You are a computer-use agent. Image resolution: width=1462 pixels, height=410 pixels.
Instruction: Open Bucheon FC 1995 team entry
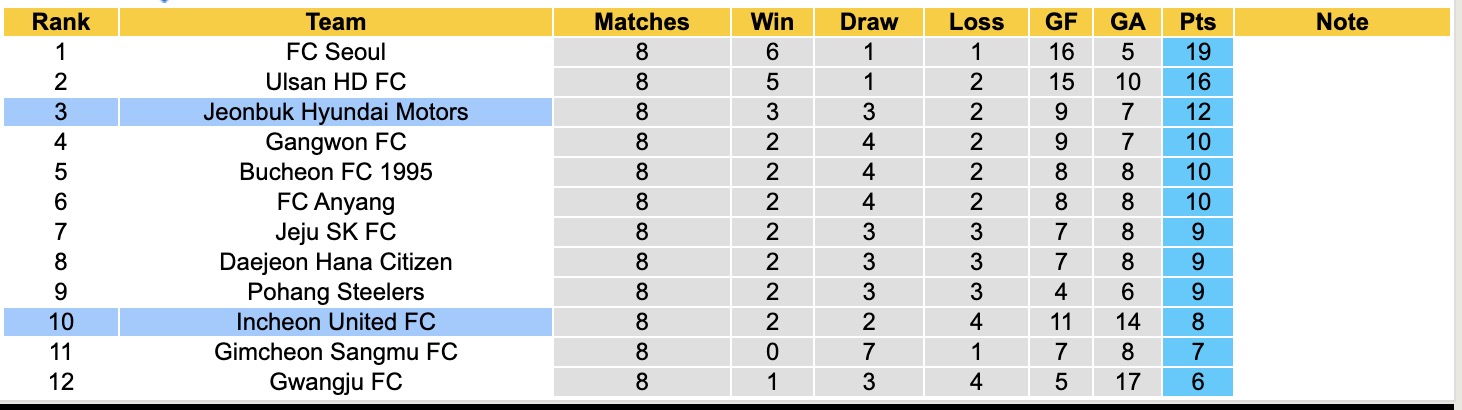click(x=336, y=172)
